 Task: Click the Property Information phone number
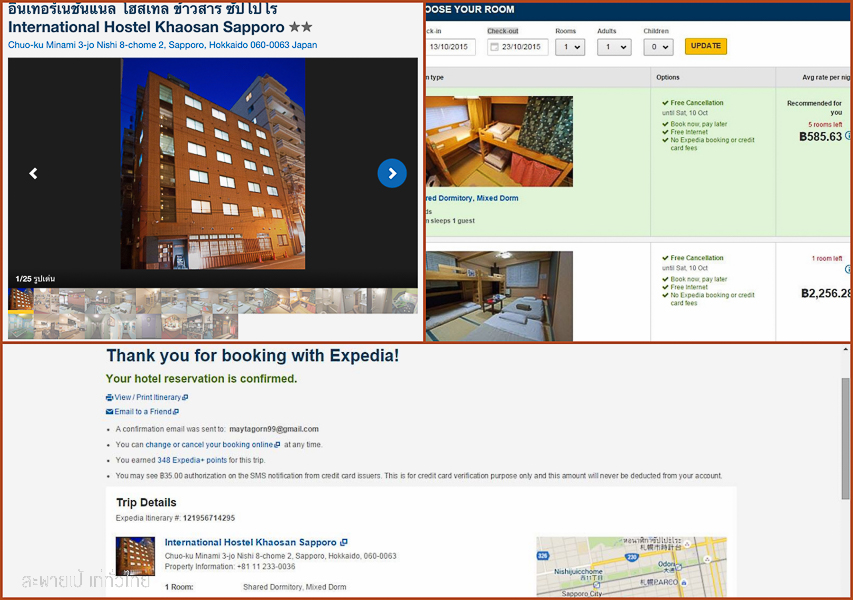pos(266,566)
